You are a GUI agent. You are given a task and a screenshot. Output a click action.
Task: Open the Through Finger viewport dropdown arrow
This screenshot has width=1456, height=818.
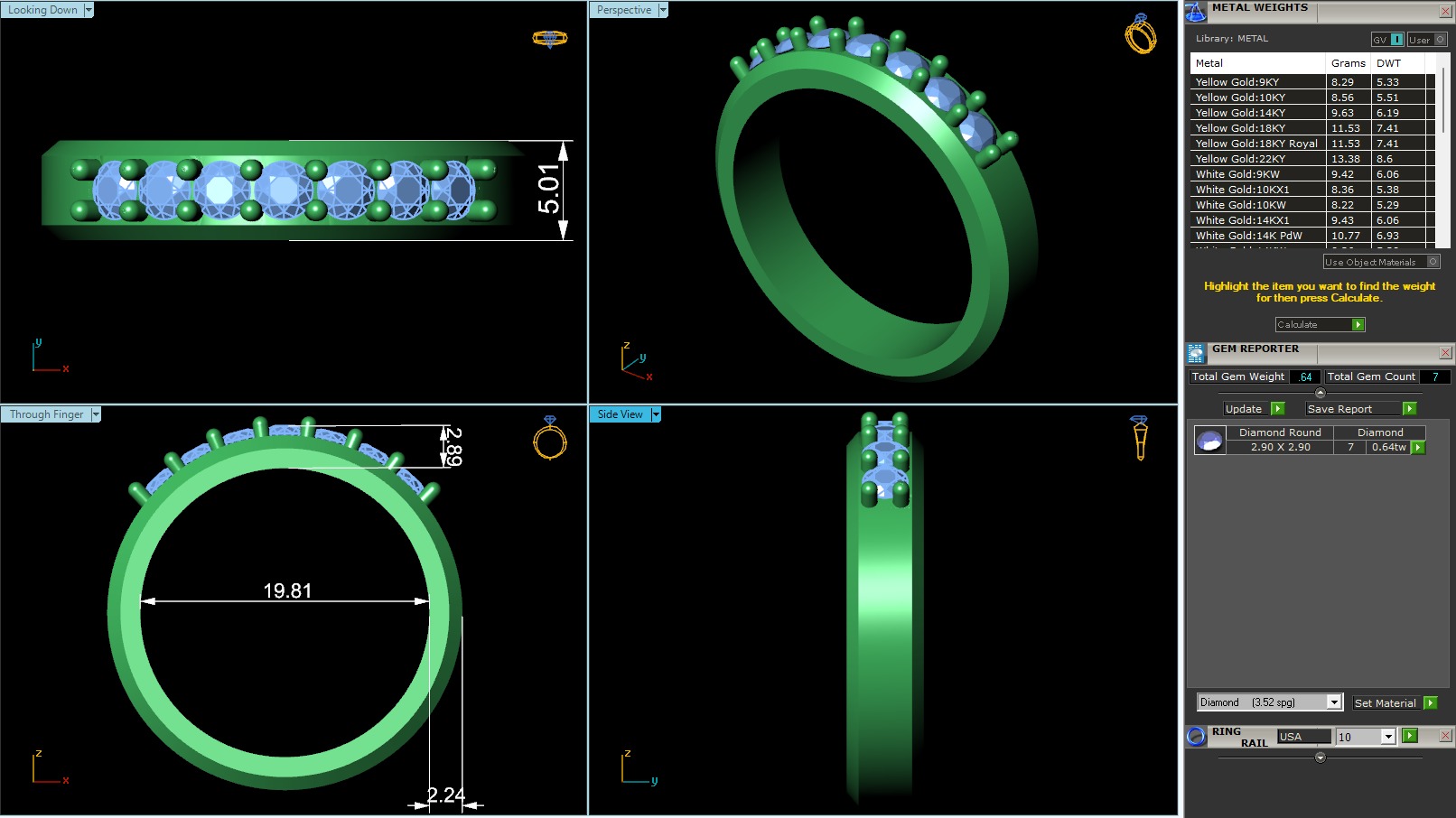(x=96, y=414)
